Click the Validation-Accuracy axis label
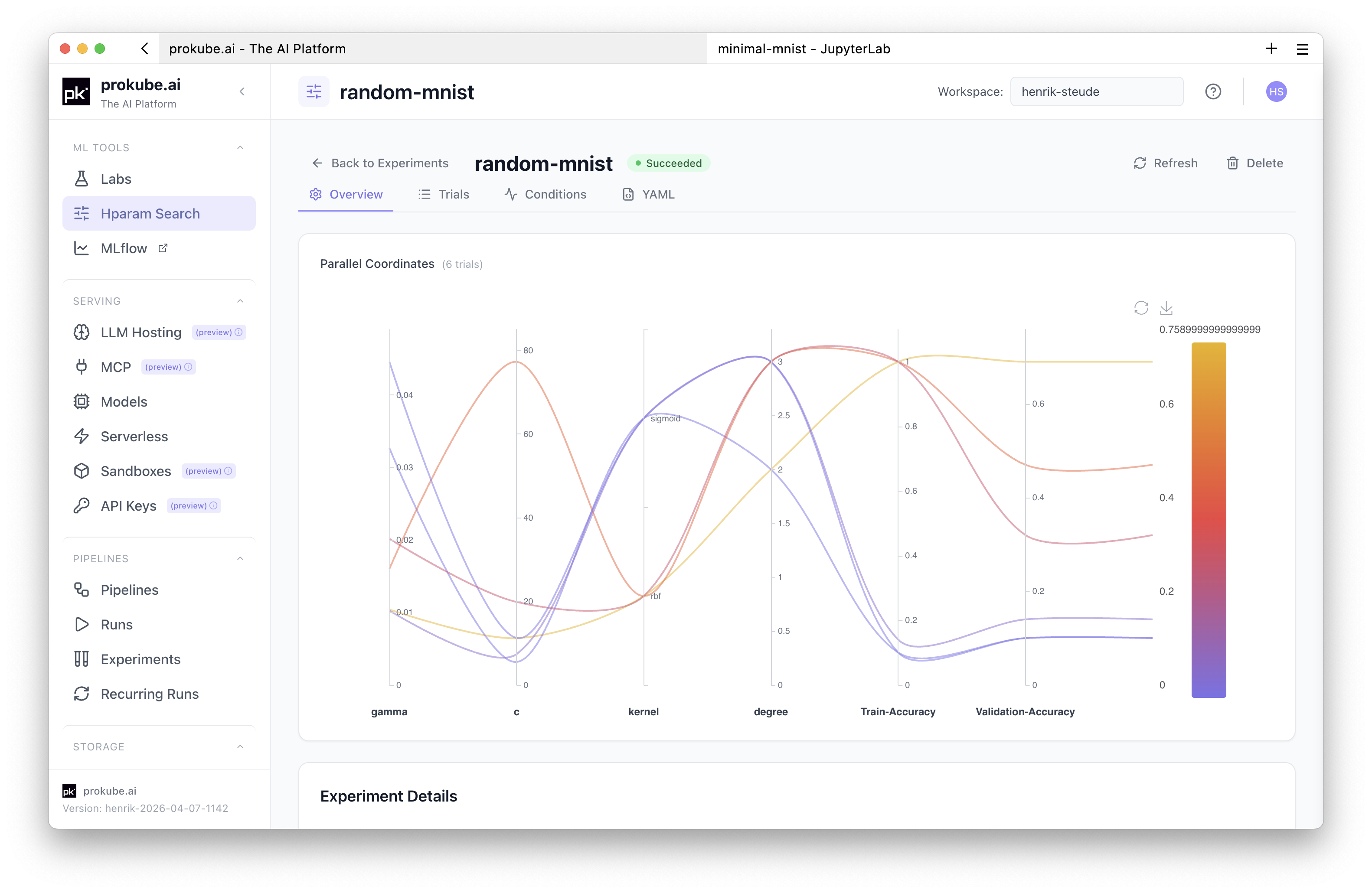This screenshot has height=893, width=1372. tap(1025, 711)
